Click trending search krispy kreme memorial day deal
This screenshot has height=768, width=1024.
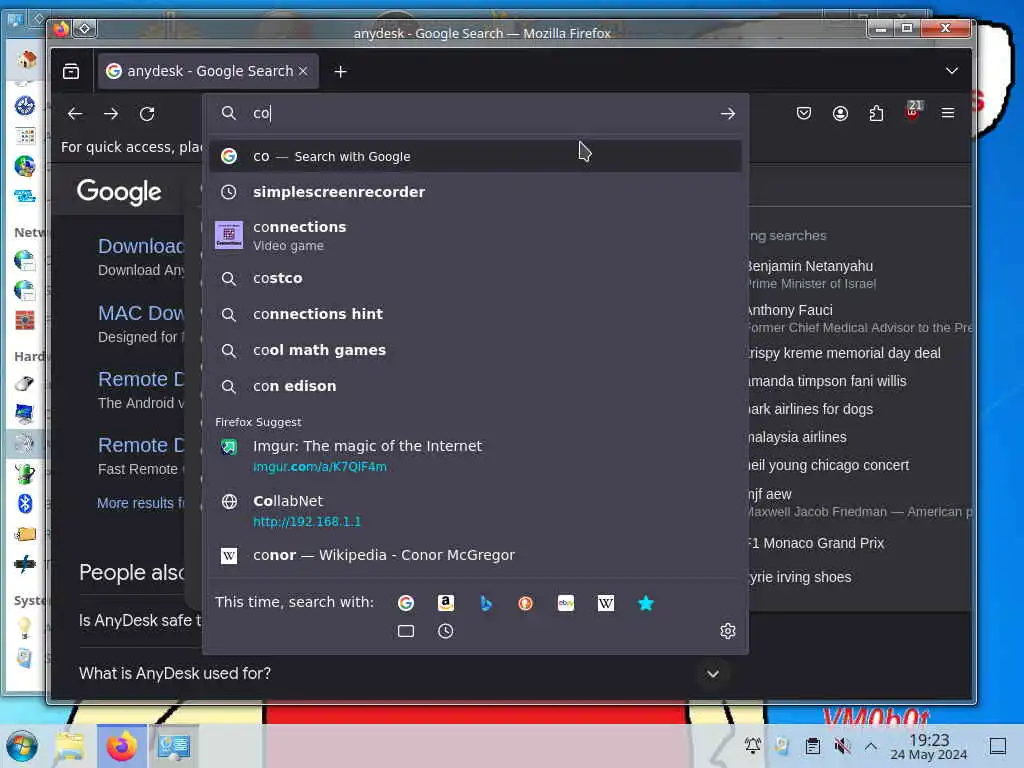[844, 353]
